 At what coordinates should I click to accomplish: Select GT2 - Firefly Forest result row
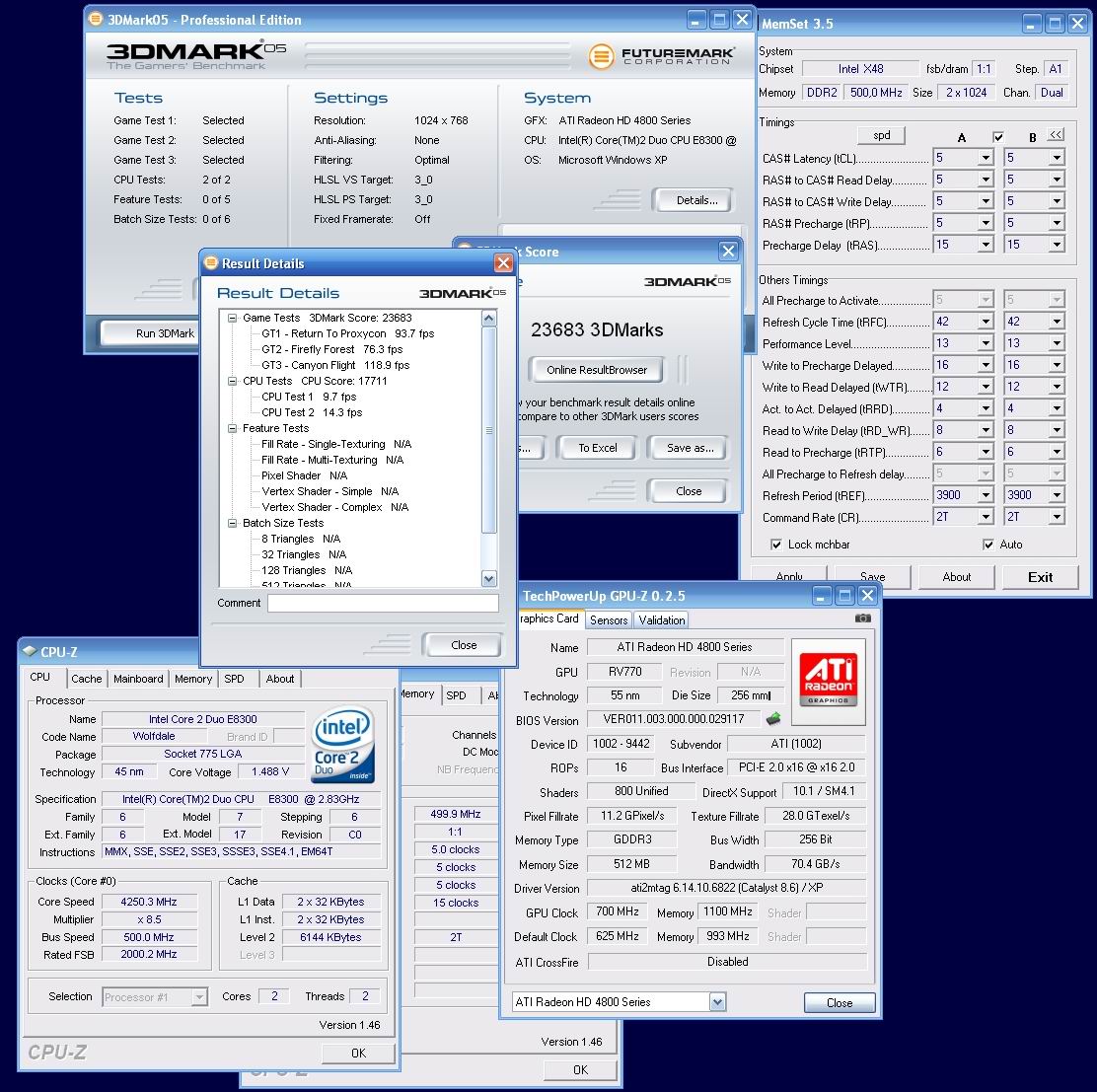[x=331, y=349]
